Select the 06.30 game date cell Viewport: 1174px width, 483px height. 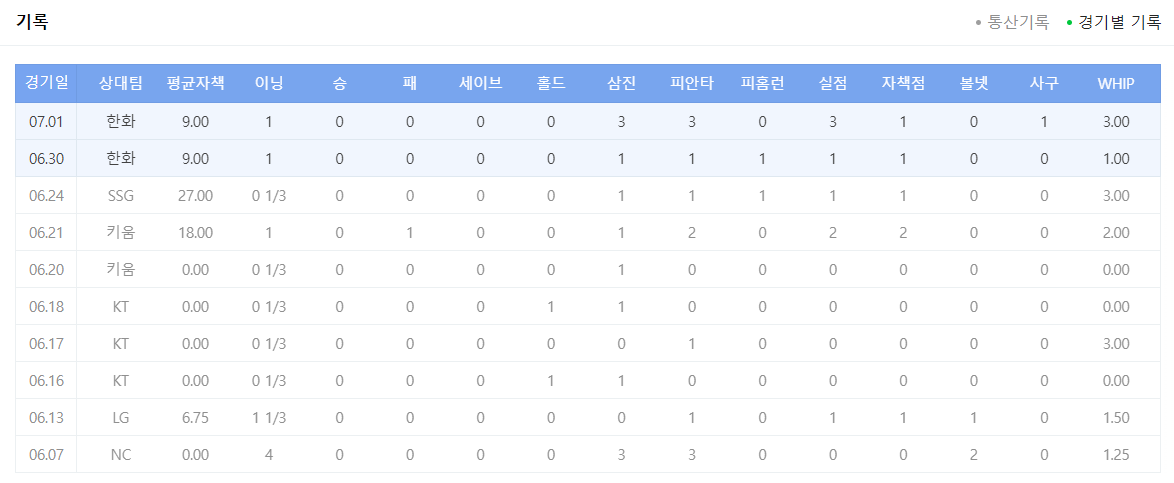[46, 158]
